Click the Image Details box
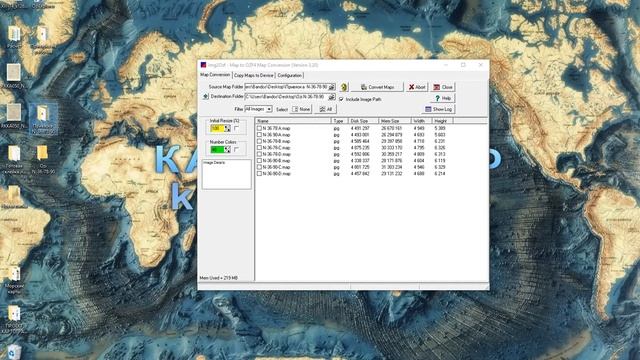Screen dimensions: 640x360 [227, 174]
